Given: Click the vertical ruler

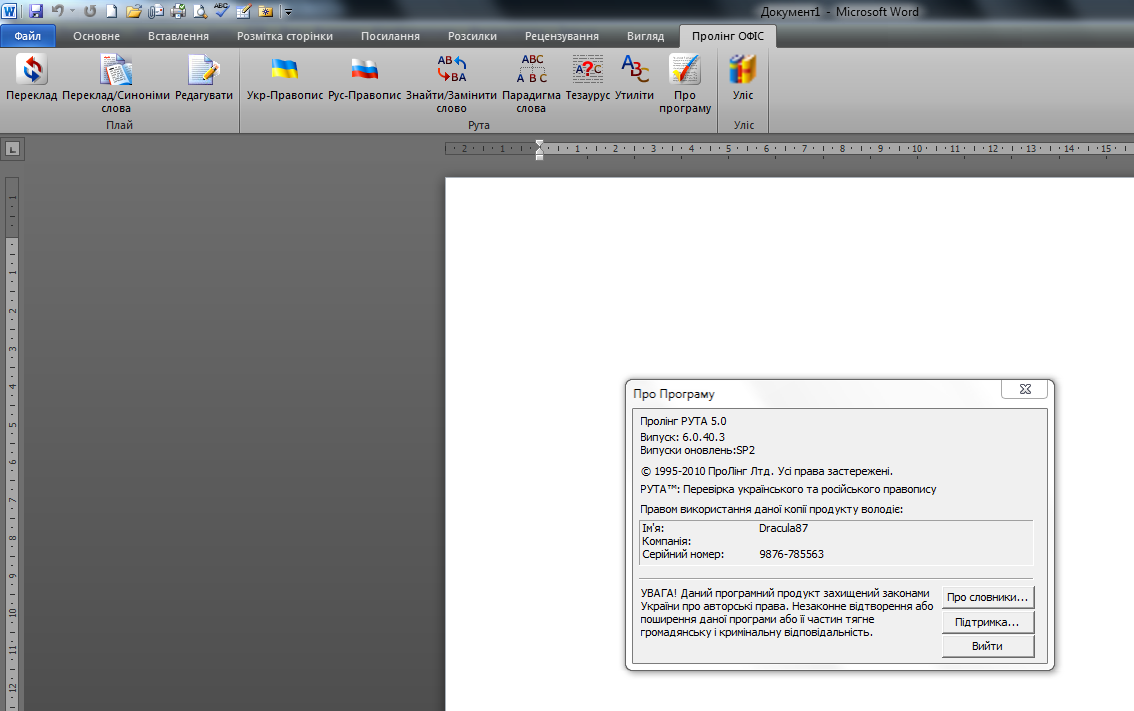Looking at the screenshot, I should tap(12, 443).
